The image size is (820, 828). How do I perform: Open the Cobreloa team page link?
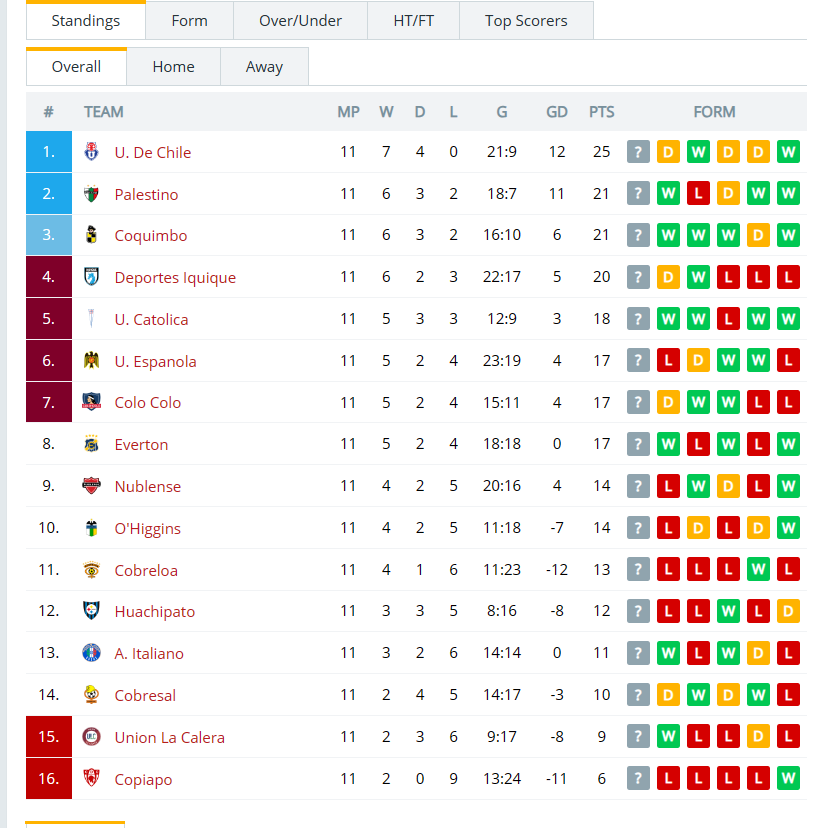point(146,570)
